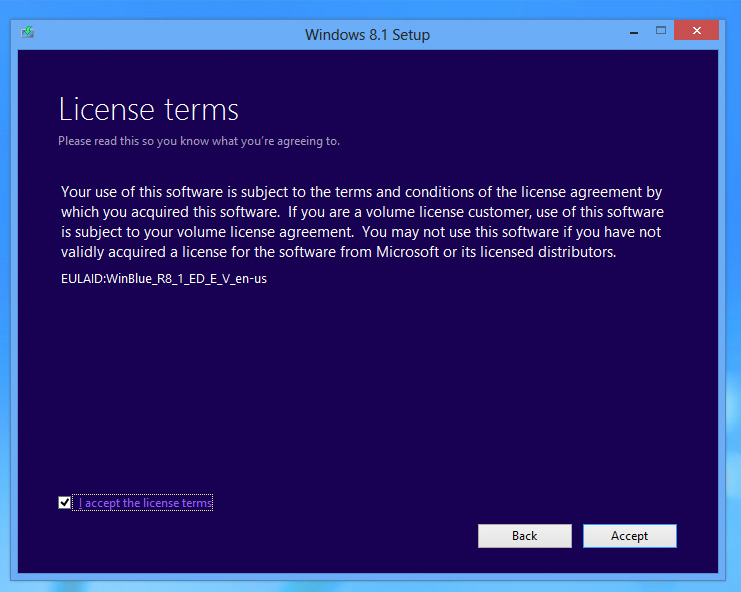Viewport: 741px width, 592px height.
Task: Go back with the Back button
Action: [x=525, y=536]
